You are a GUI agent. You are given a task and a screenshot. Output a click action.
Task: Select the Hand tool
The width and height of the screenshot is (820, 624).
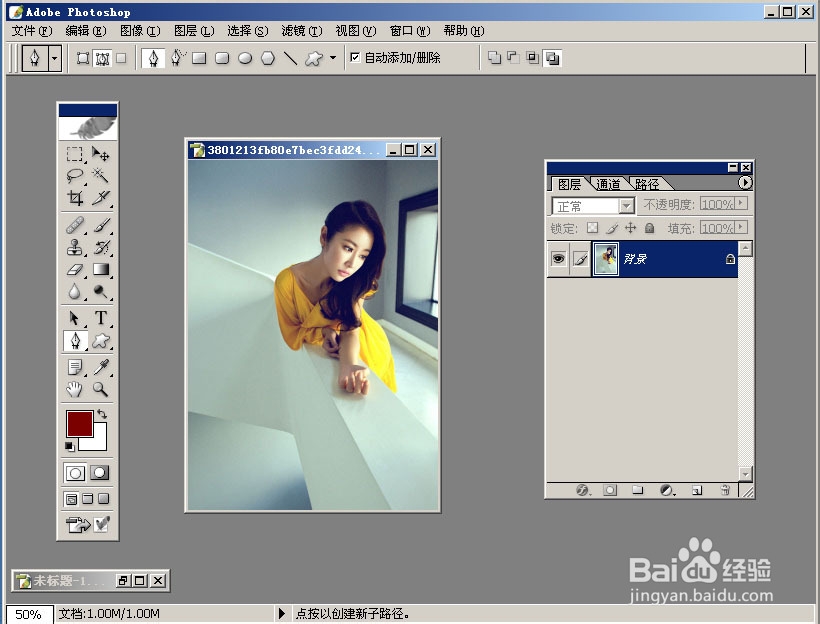click(75, 389)
